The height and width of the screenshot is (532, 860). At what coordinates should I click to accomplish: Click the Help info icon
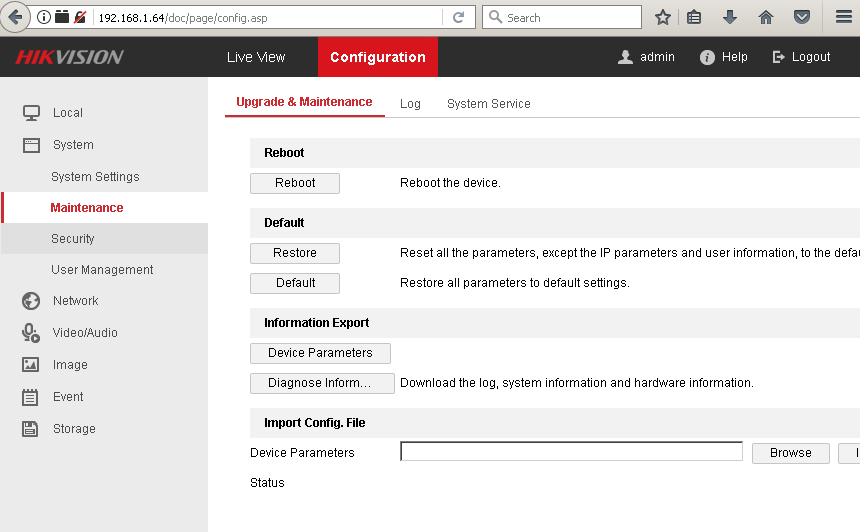click(707, 58)
